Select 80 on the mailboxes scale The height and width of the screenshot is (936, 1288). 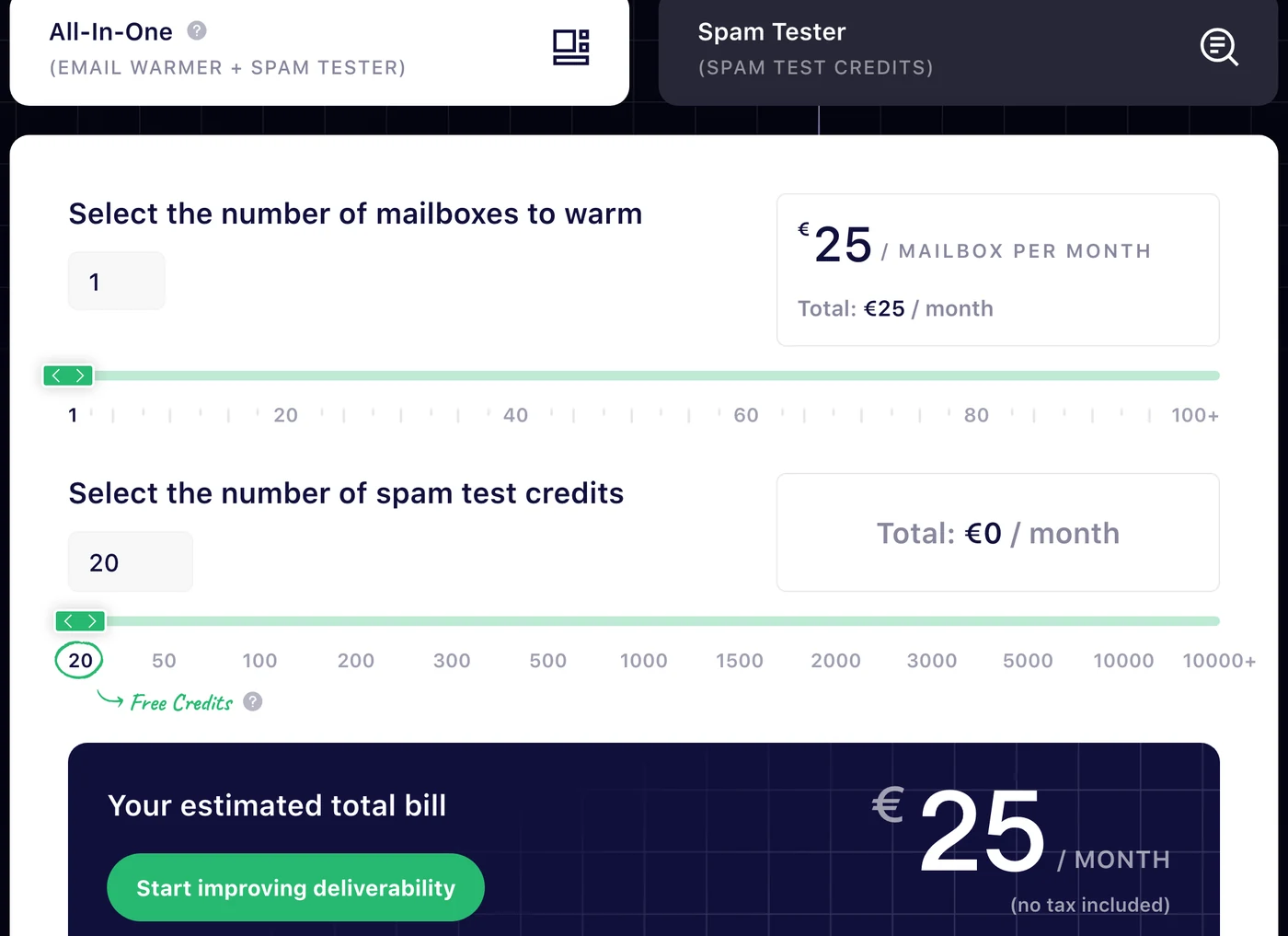[x=976, y=415]
